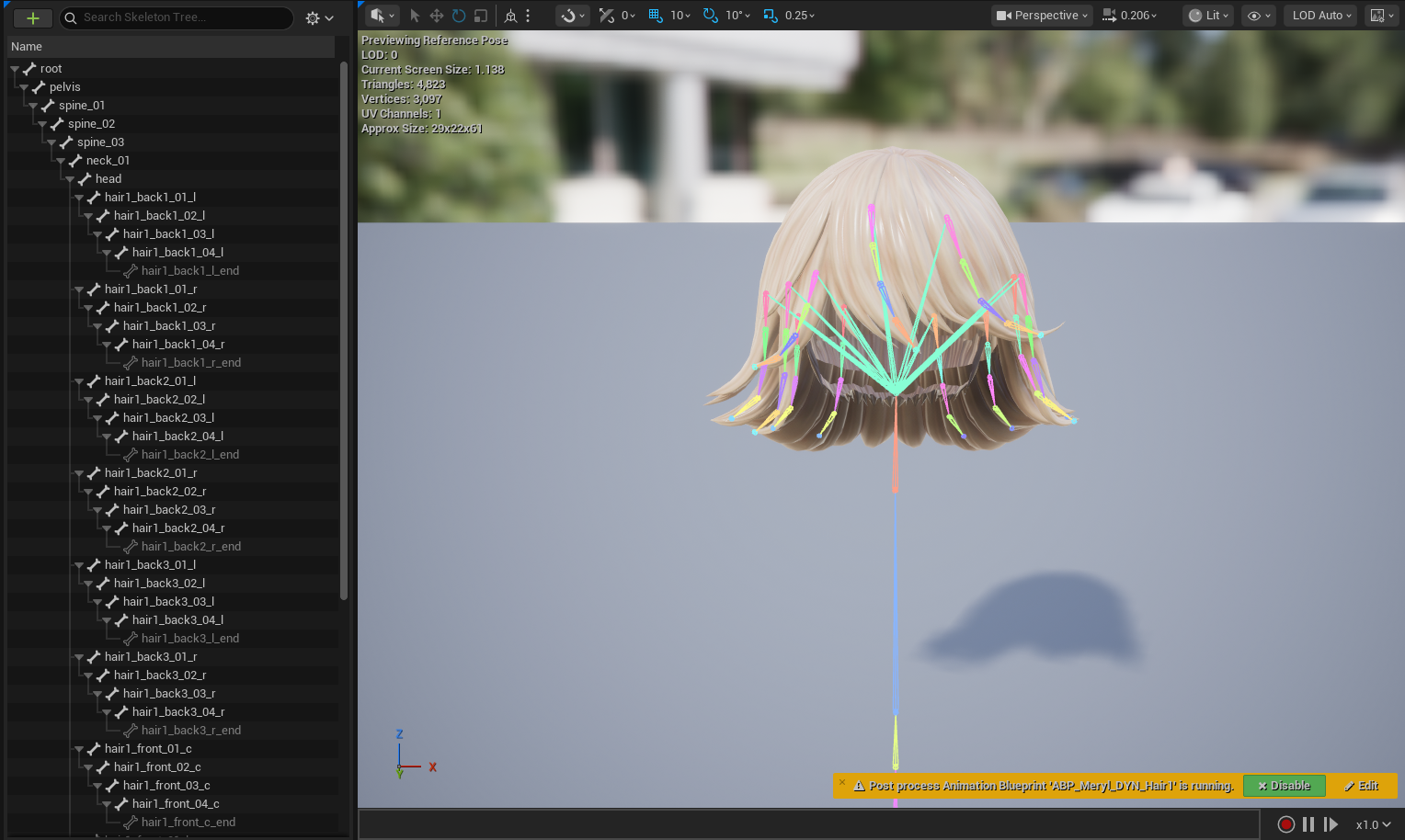Image resolution: width=1405 pixels, height=840 pixels.
Task: Pause the preview playback
Action: pyautogui.click(x=1308, y=824)
